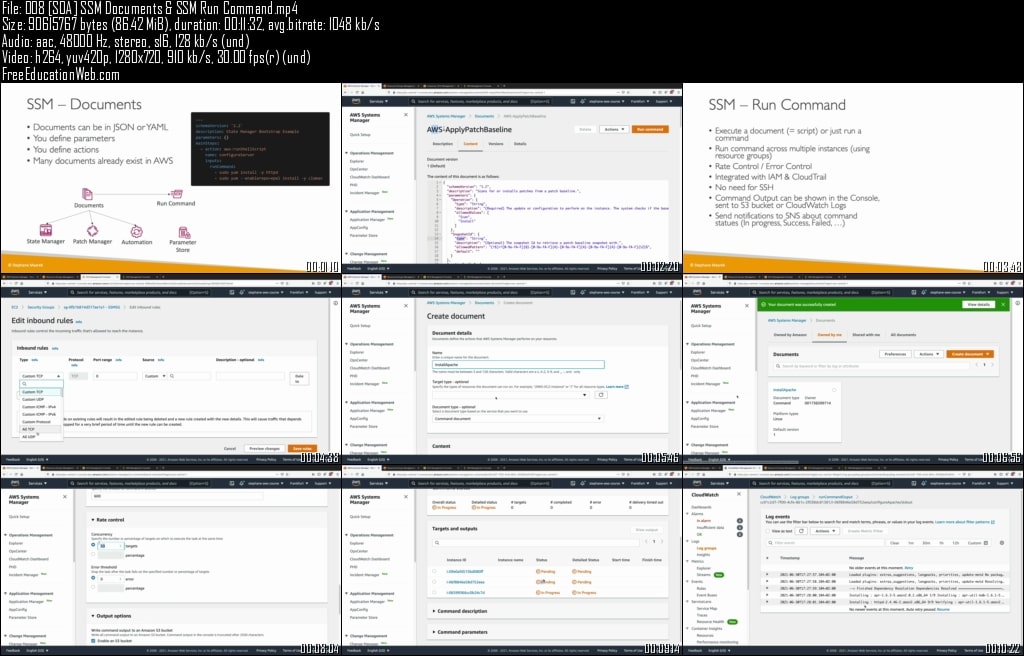1024x656 pixels.
Task: Open the Actions dropdown on AWS-ApplyPatchBaseline page
Action: (614, 129)
